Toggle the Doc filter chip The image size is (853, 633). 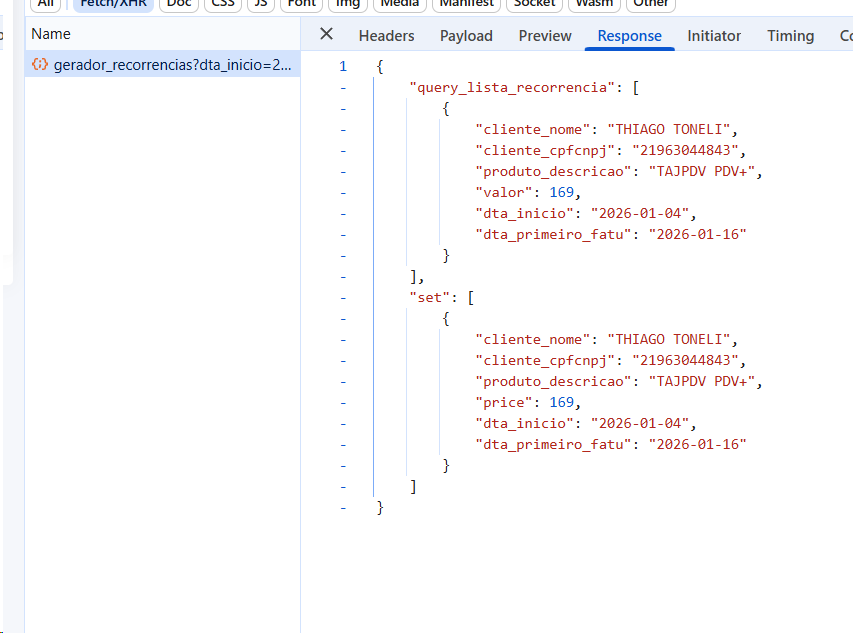[179, 4]
